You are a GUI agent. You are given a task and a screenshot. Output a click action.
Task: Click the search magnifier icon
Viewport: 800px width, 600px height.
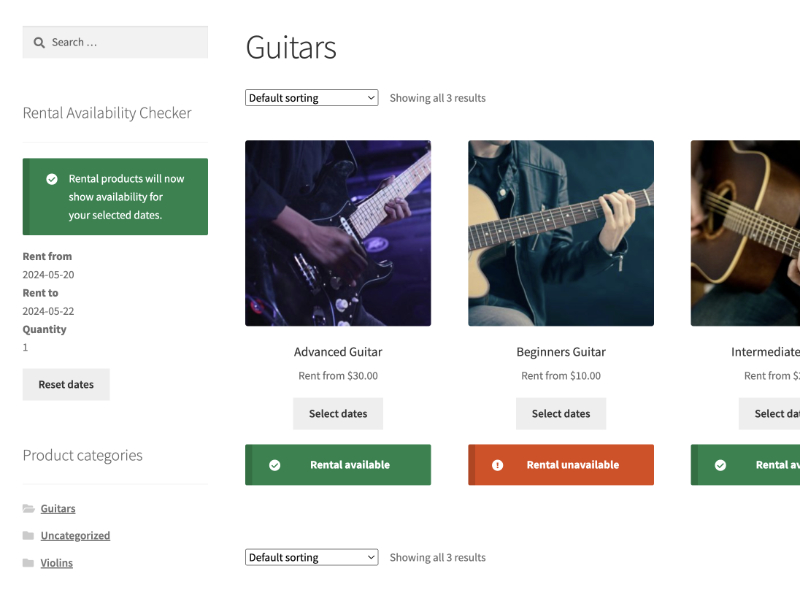click(39, 43)
